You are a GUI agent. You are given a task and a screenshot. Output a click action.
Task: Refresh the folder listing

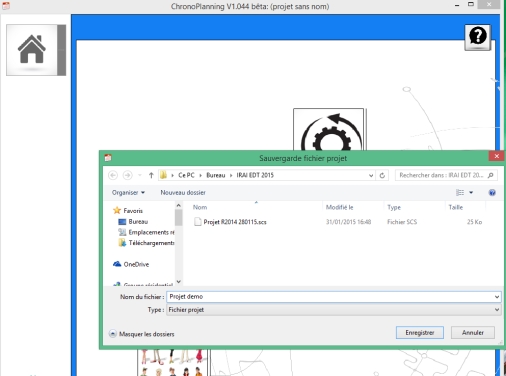[x=382, y=175]
